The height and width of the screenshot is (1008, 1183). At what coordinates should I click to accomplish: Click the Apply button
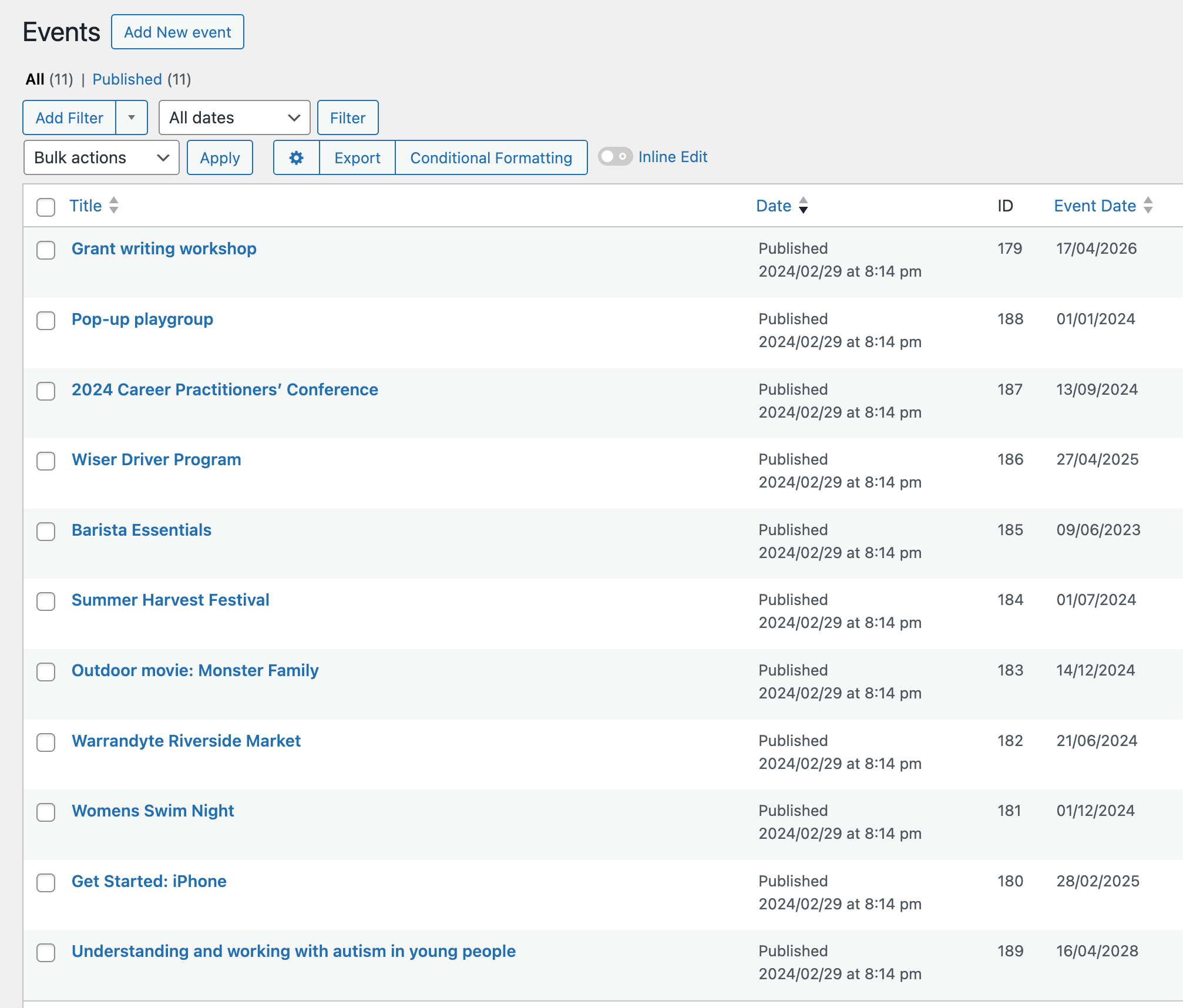220,157
